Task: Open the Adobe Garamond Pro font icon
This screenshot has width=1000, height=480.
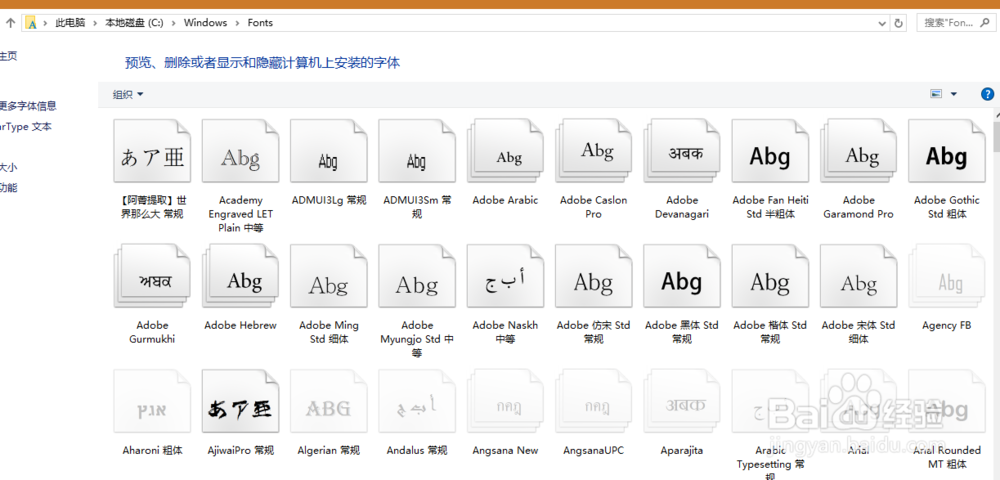Action: [858, 152]
